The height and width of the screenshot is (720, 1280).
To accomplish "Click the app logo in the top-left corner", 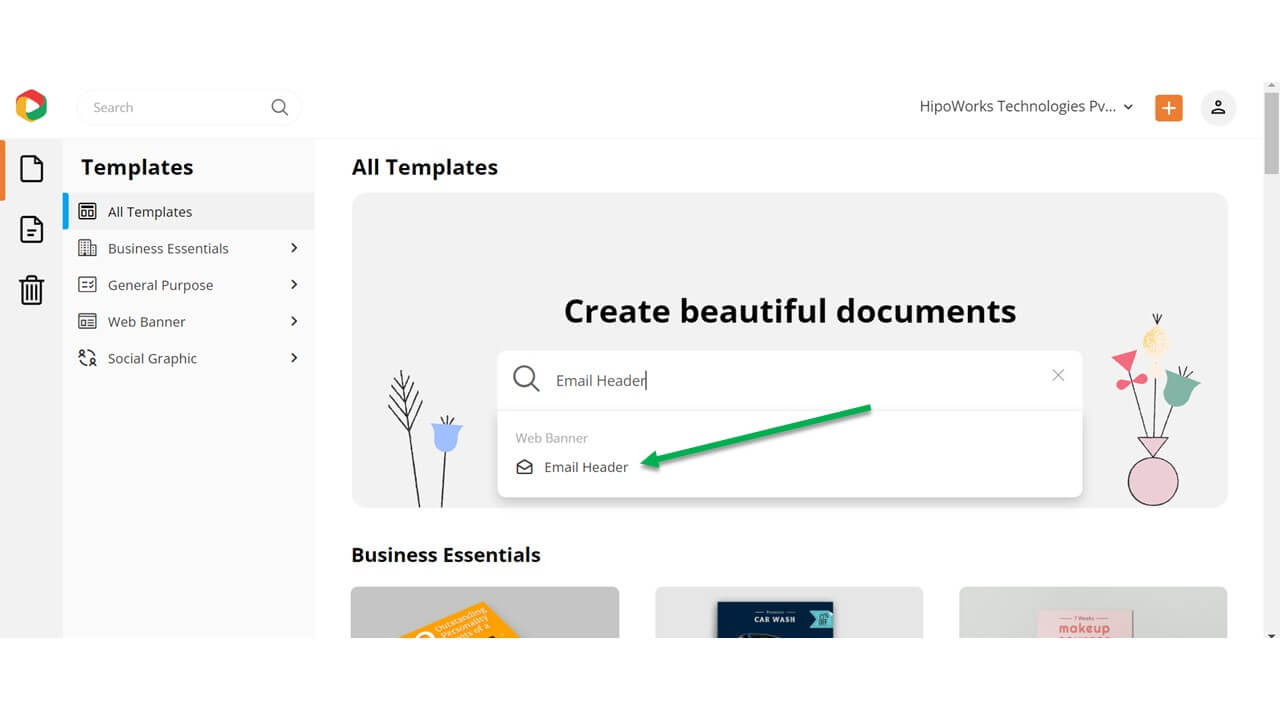I will (31, 104).
